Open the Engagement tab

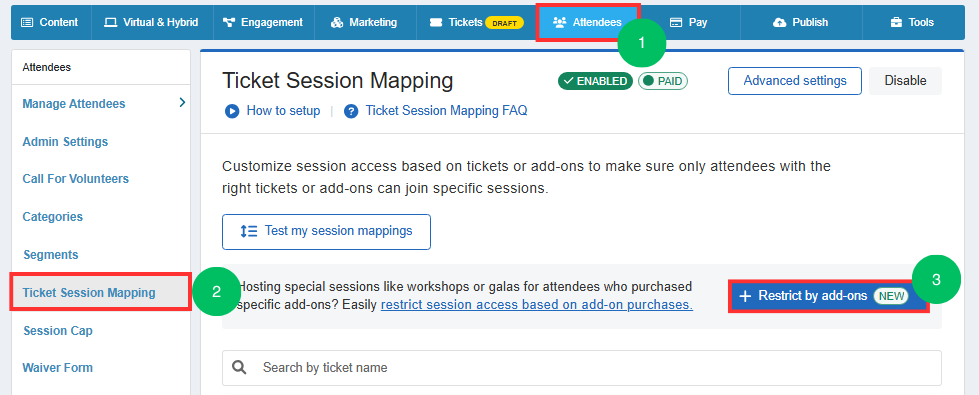pyautogui.click(x=263, y=22)
